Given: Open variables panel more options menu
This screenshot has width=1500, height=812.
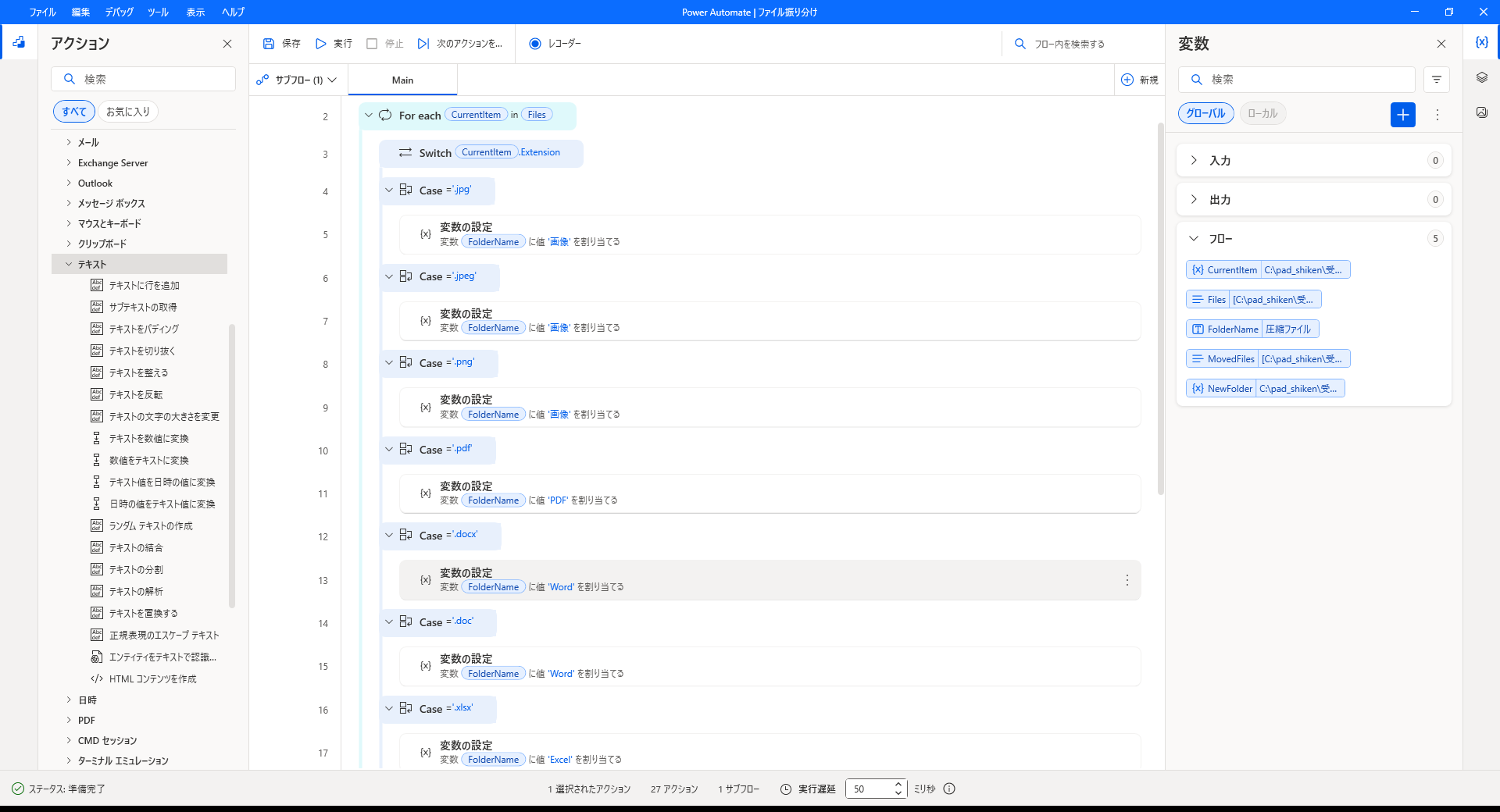Looking at the screenshot, I should click(1437, 115).
